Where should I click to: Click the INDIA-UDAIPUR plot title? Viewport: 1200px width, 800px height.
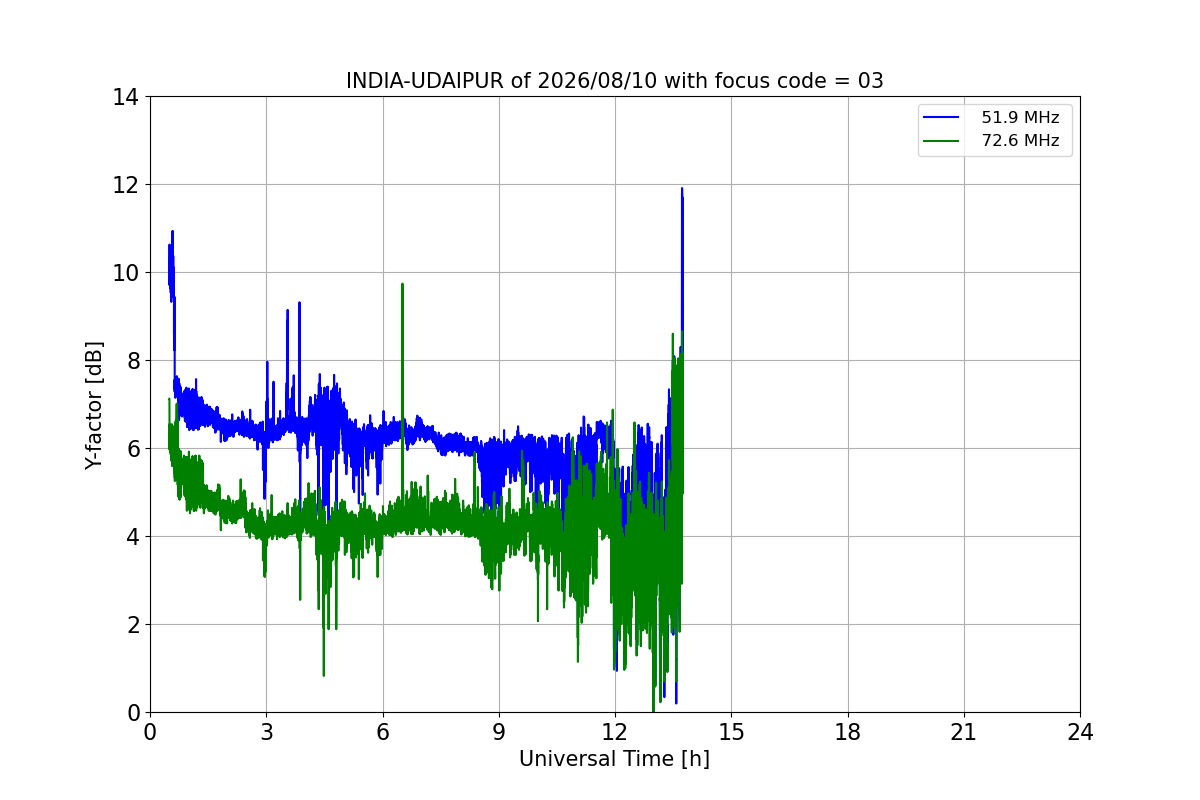(615, 81)
